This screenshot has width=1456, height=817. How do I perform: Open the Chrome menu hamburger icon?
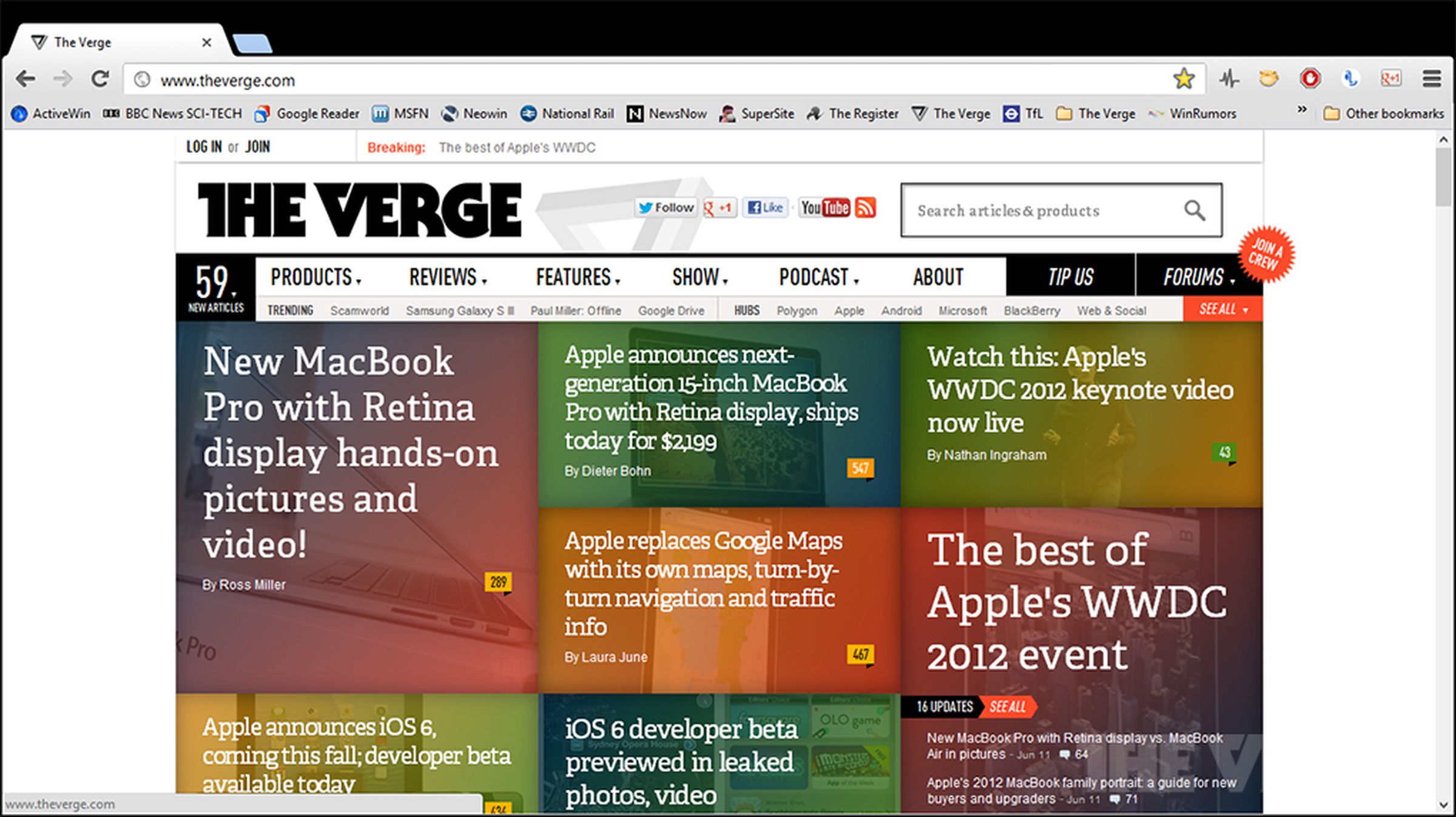pyautogui.click(x=1432, y=79)
